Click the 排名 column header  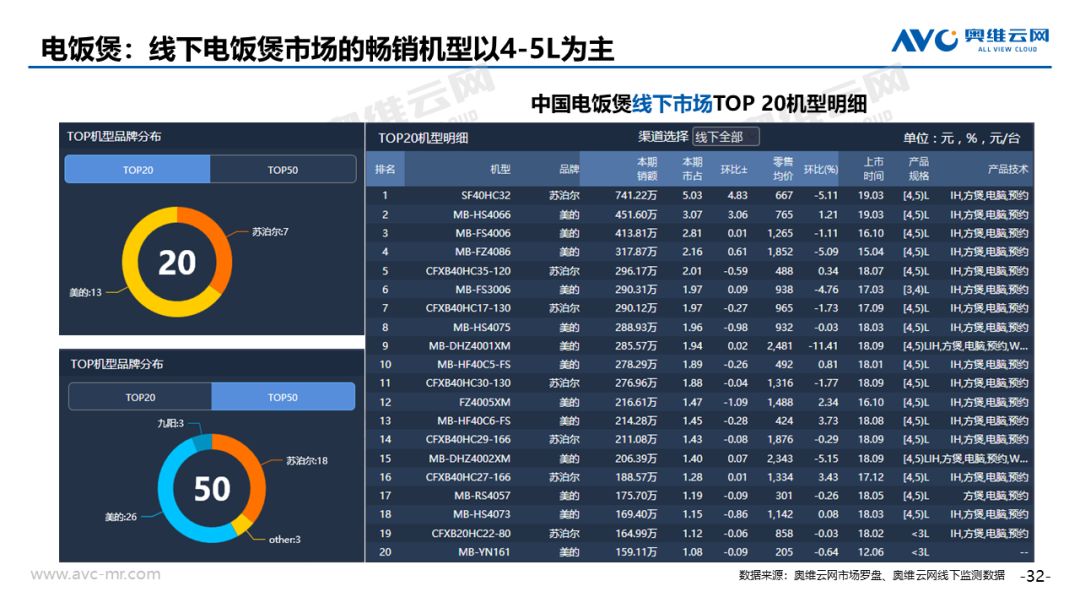click(x=385, y=170)
